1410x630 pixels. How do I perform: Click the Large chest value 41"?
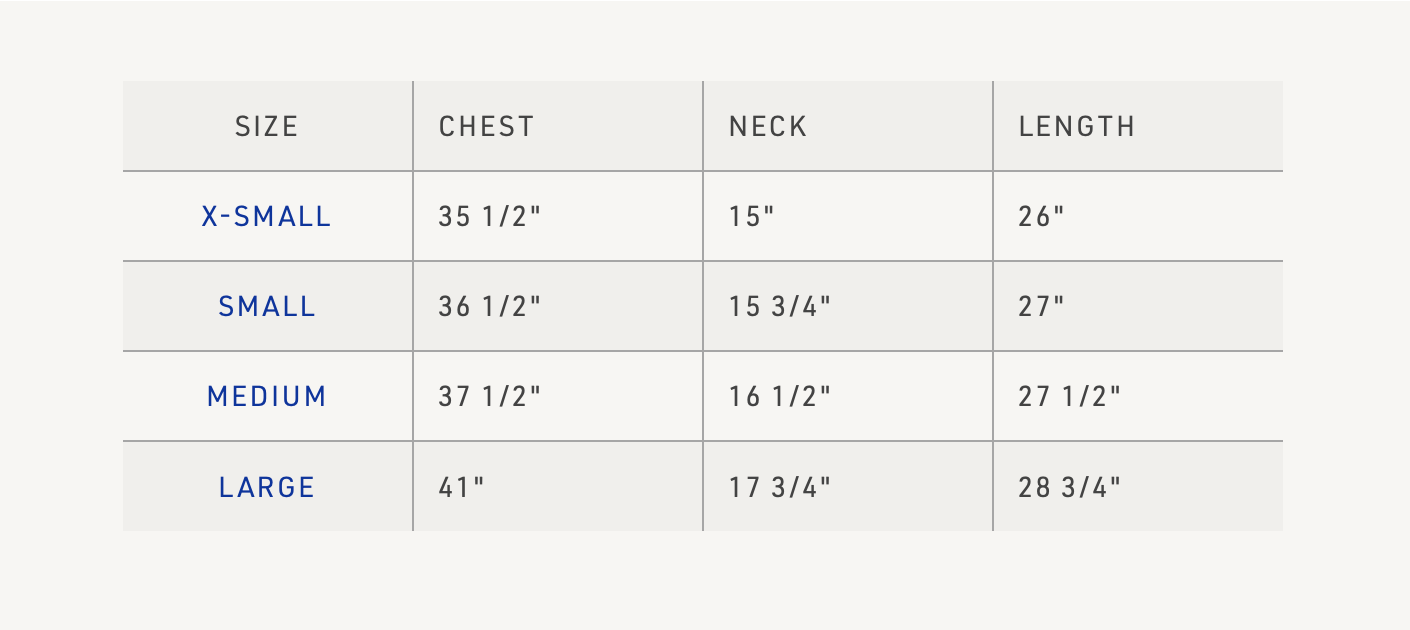462,487
